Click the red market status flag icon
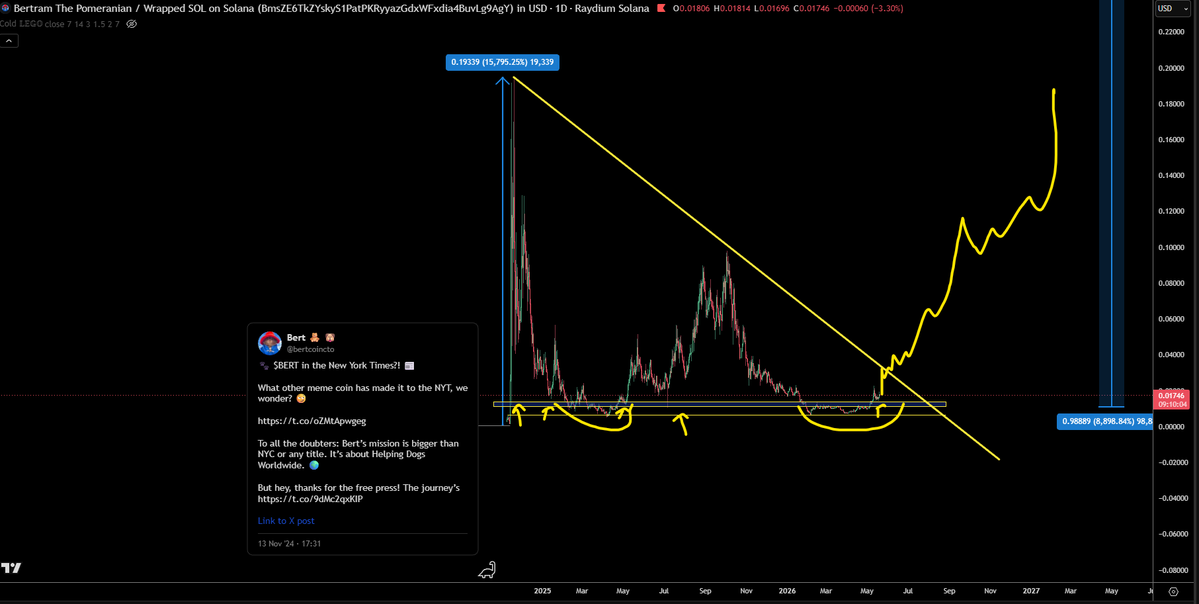Image resolution: width=1199 pixels, height=604 pixels. 661,8
